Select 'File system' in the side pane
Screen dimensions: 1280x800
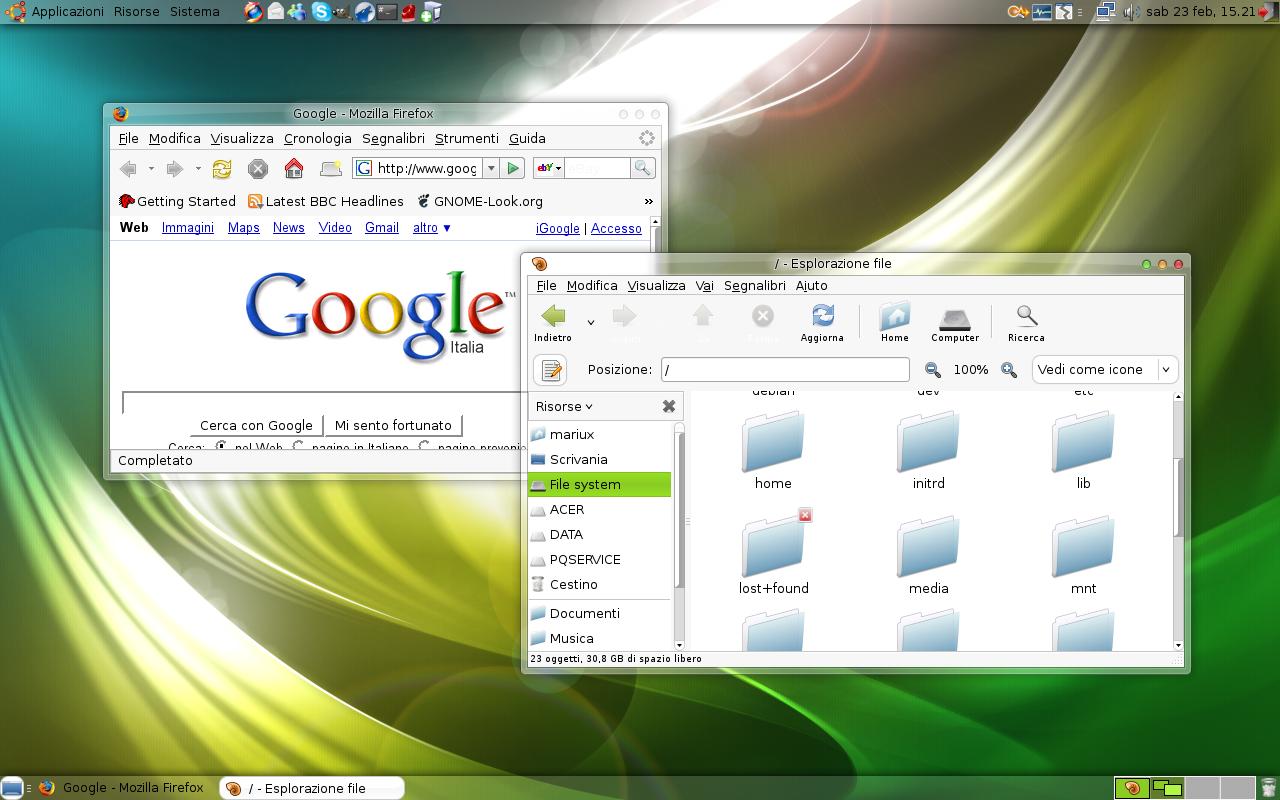(599, 484)
